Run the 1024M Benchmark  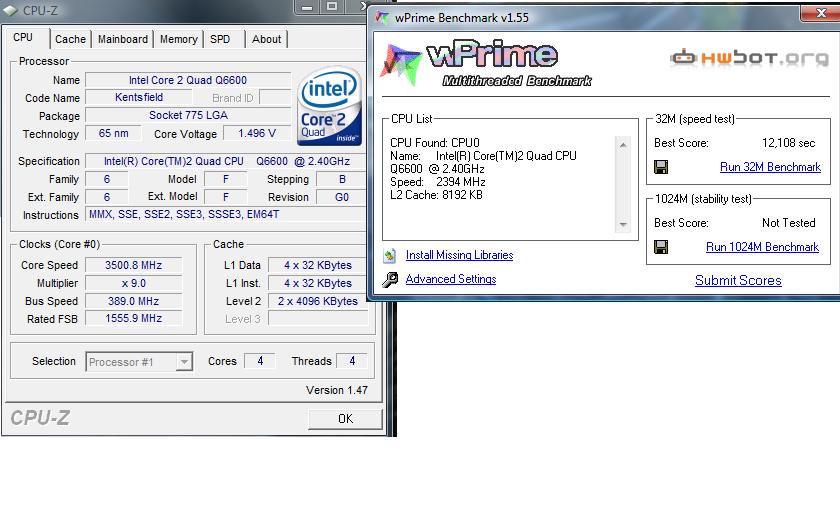(762, 247)
